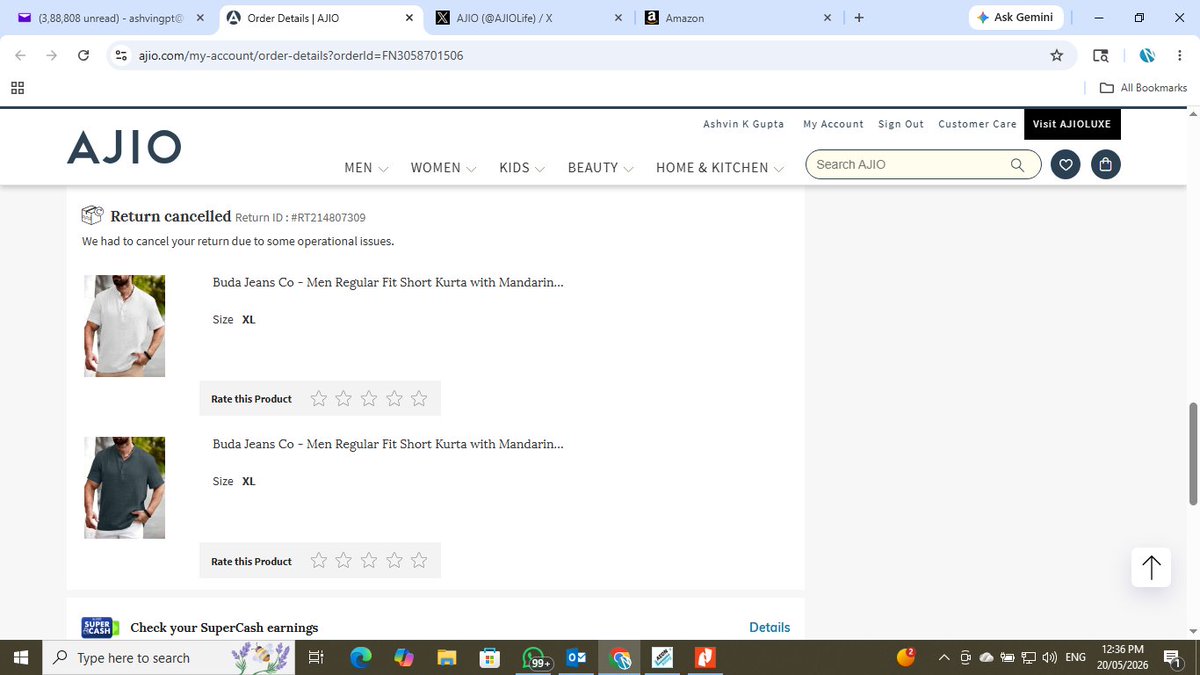Image resolution: width=1200 pixels, height=675 pixels.
Task: Click the page vertical scrollbar thumb
Action: click(1192, 454)
